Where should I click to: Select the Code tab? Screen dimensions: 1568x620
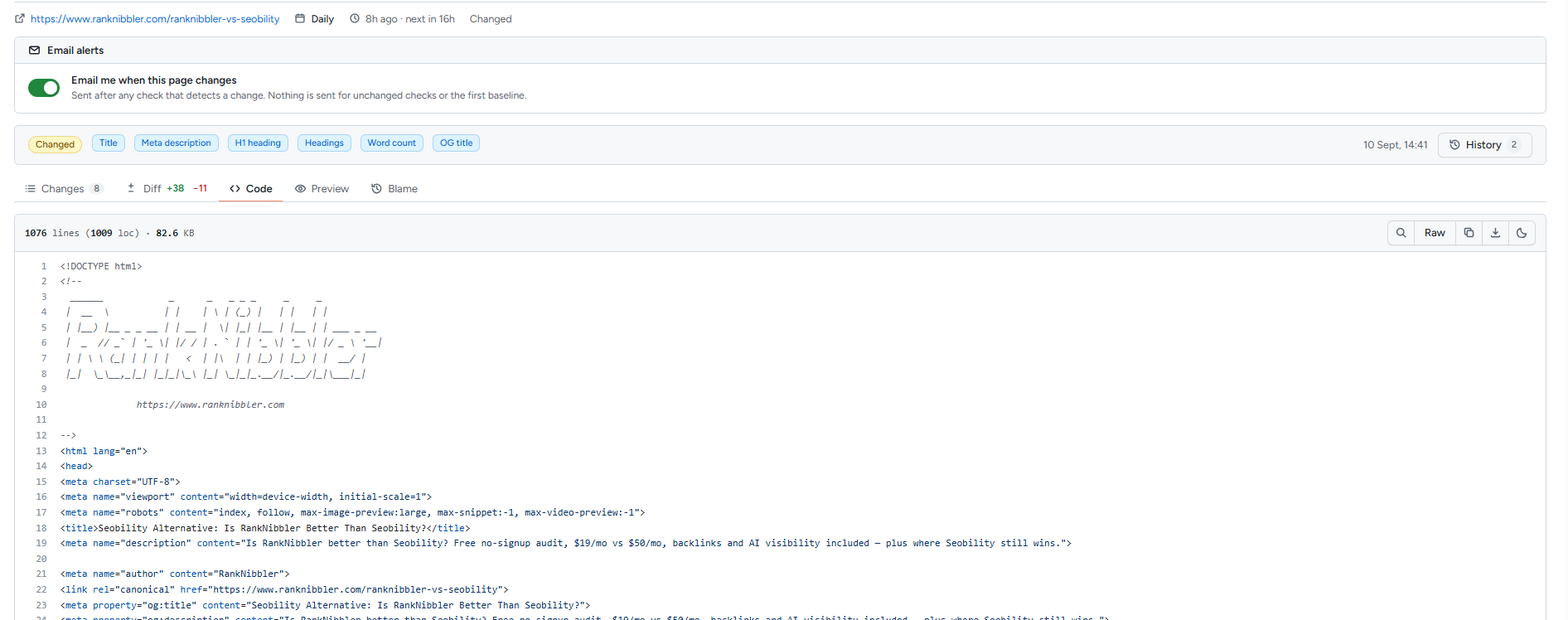(251, 189)
